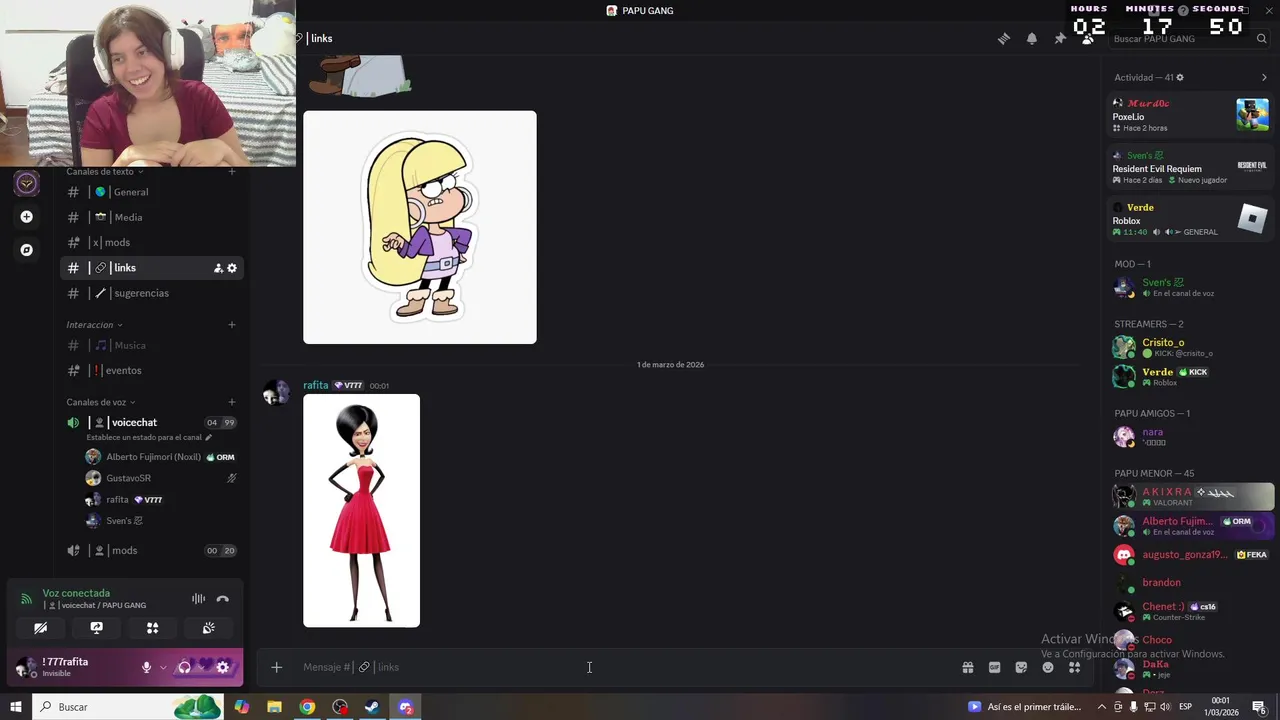1280x720 pixels.
Task: Open !777rafita user profile avatar
Action: (26, 667)
